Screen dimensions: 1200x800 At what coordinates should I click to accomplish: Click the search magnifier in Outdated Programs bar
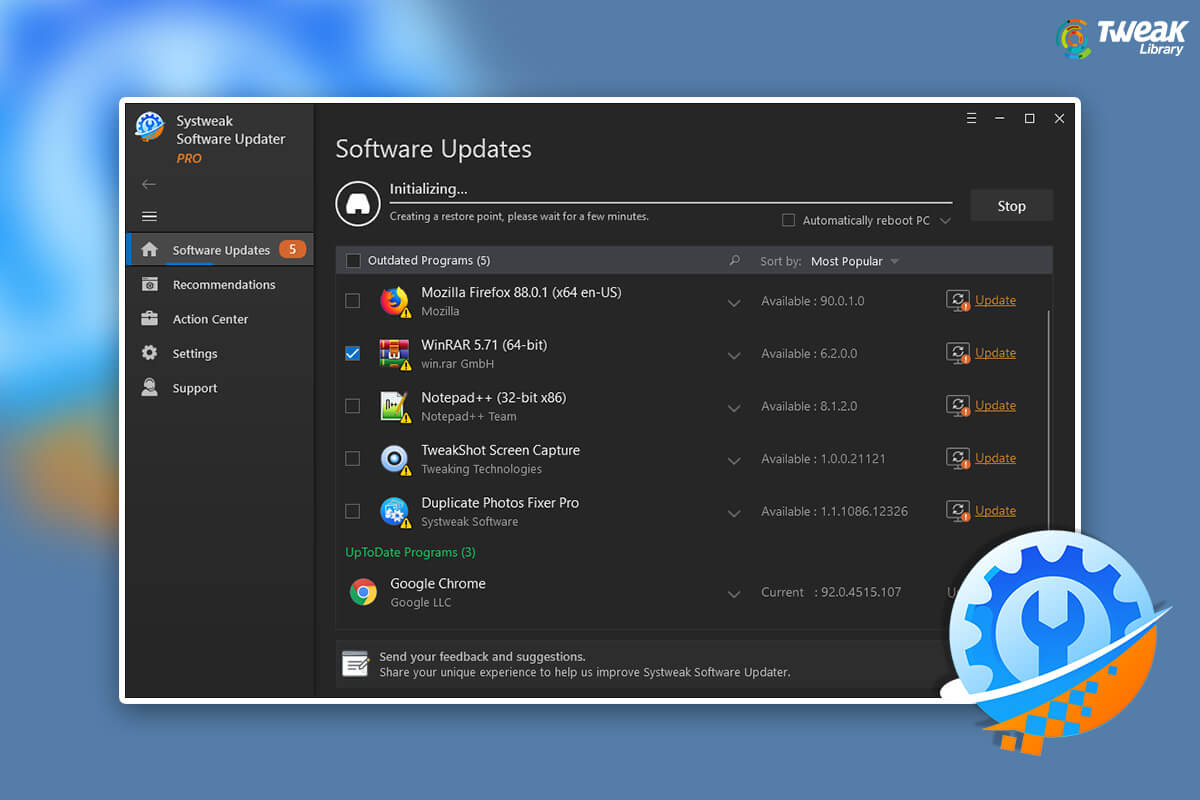point(735,261)
